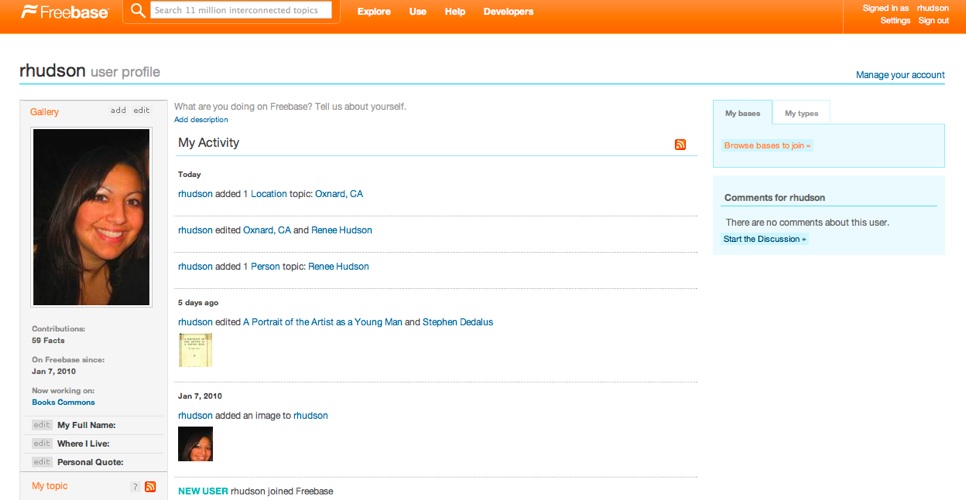The height and width of the screenshot is (502, 966).
Task: Open the My Activity RSS feed icon
Action: (x=680, y=144)
